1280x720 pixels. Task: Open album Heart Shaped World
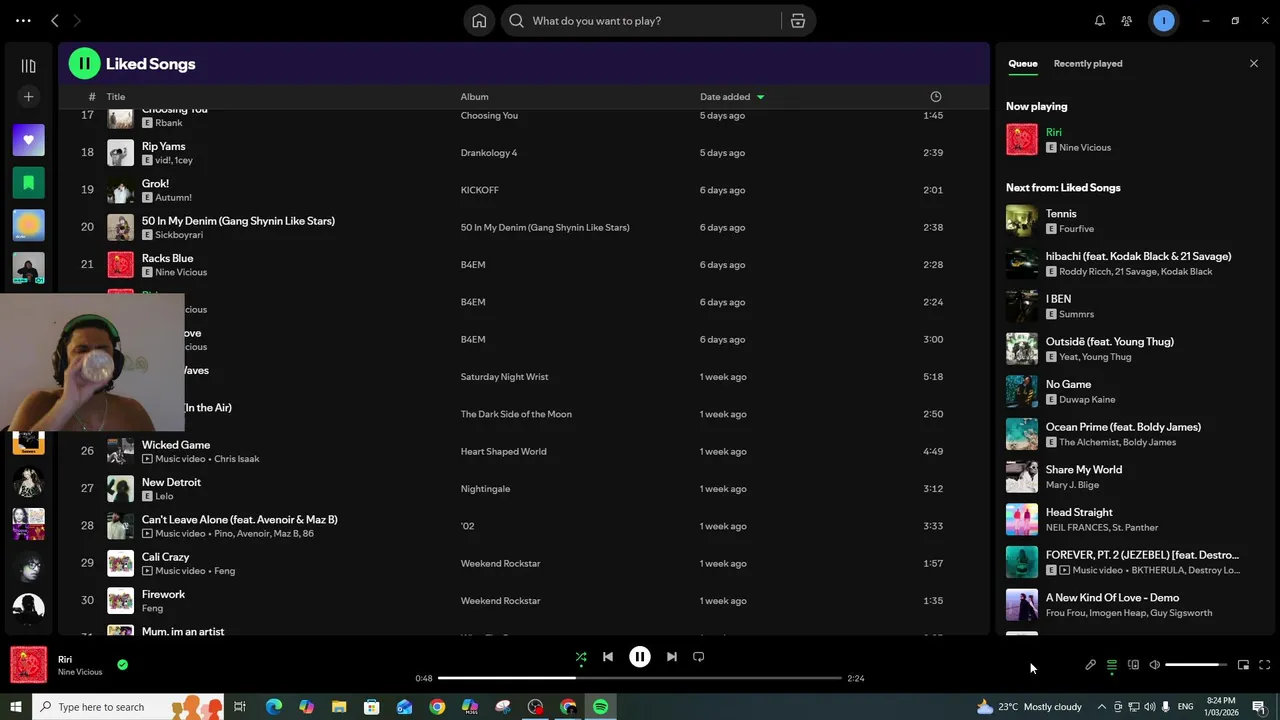(503, 451)
